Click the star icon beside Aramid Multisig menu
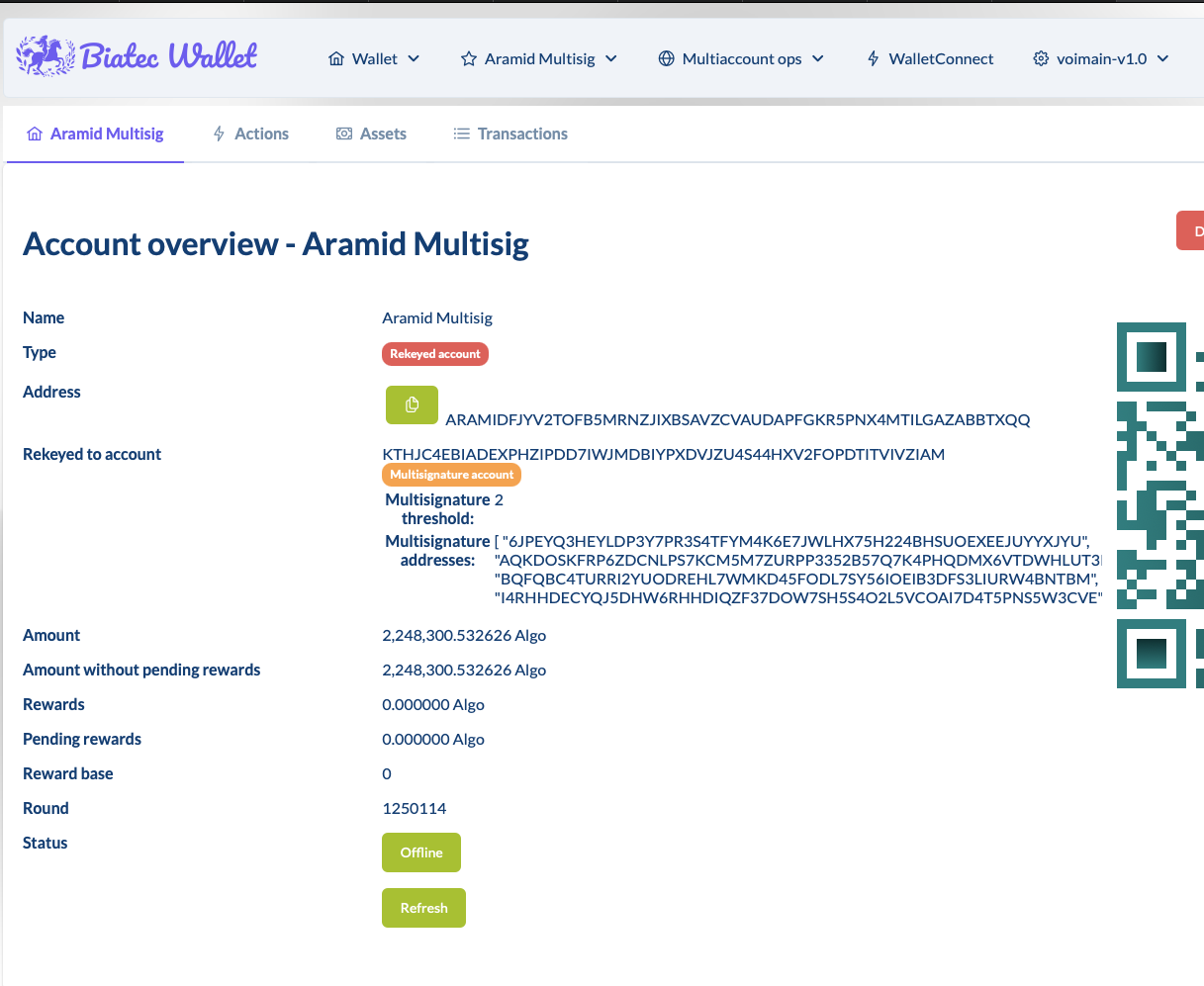 pos(467,58)
